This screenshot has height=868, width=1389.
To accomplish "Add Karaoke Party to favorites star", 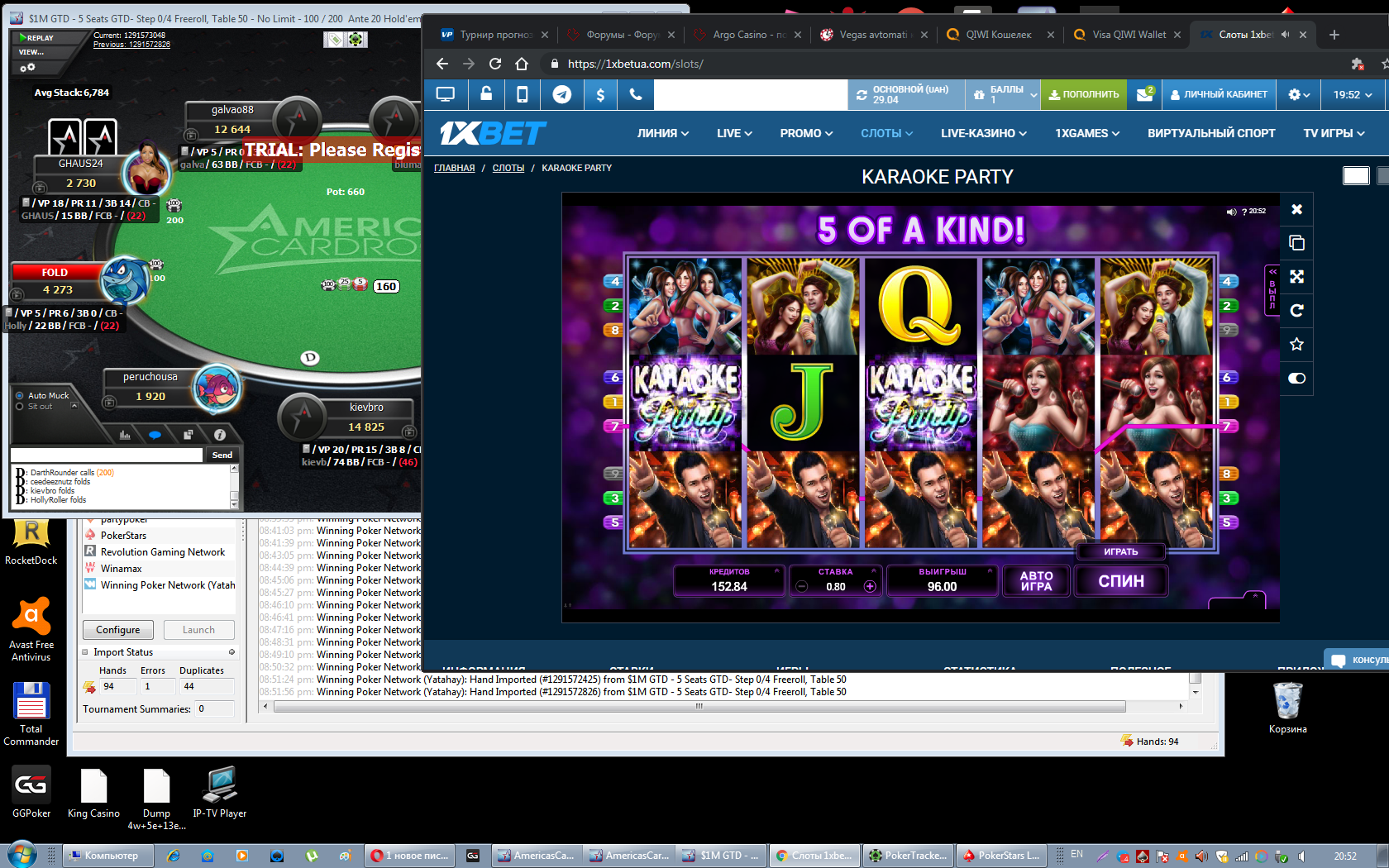I will pos(1296,344).
